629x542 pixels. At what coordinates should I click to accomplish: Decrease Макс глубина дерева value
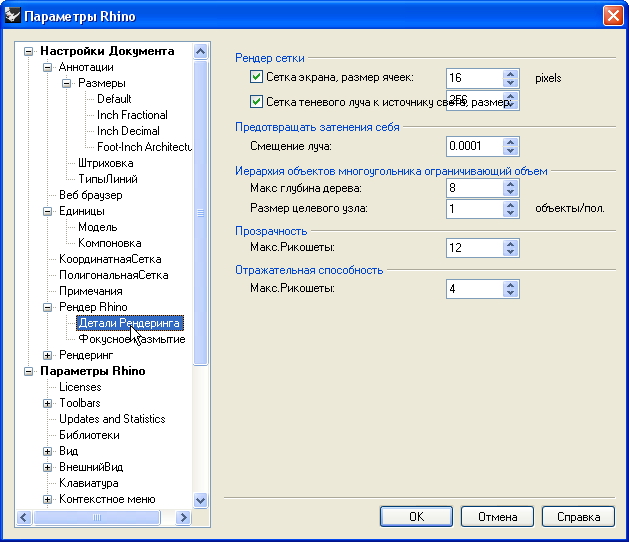click(510, 193)
